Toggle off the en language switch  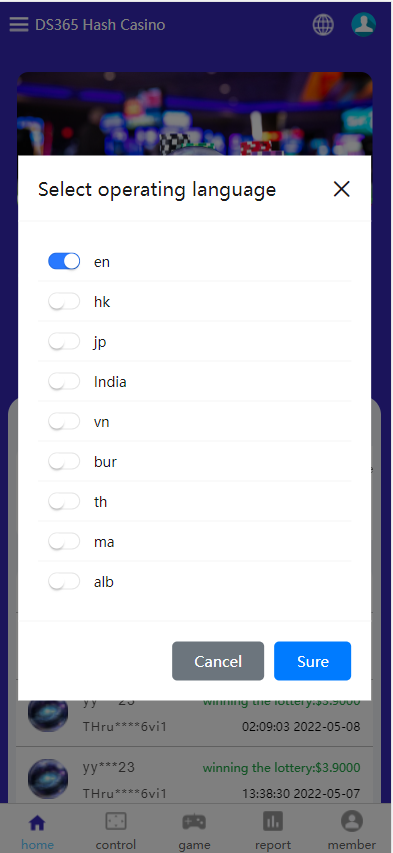(x=64, y=262)
